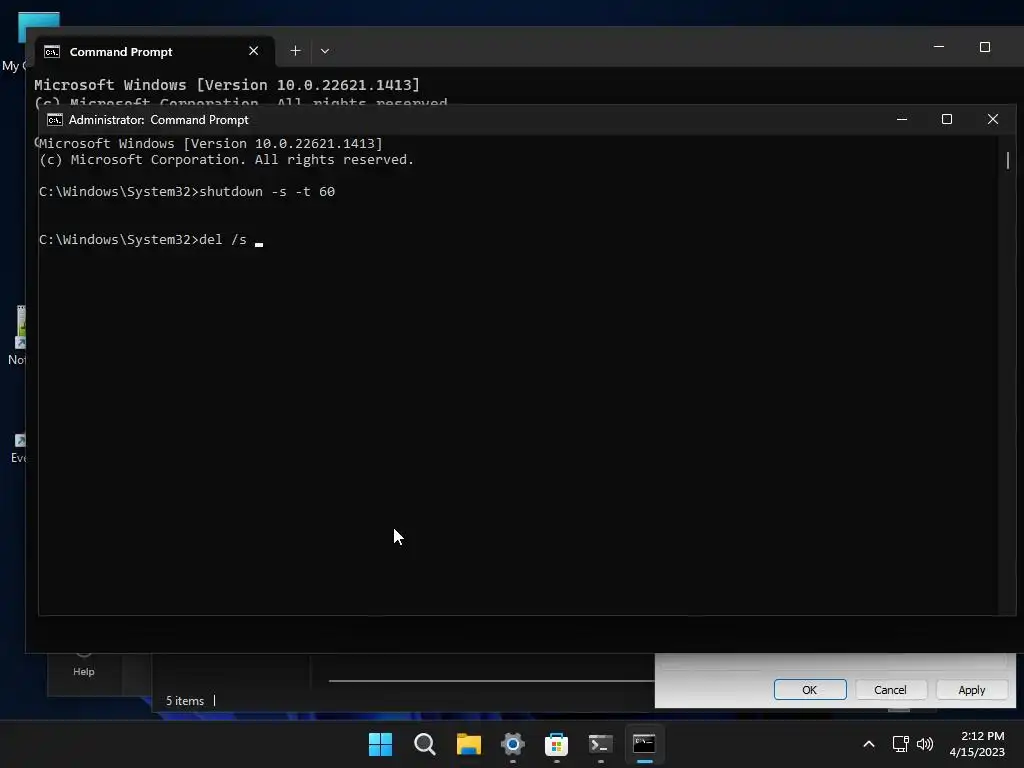Open Settings gear in the taskbar

point(513,744)
